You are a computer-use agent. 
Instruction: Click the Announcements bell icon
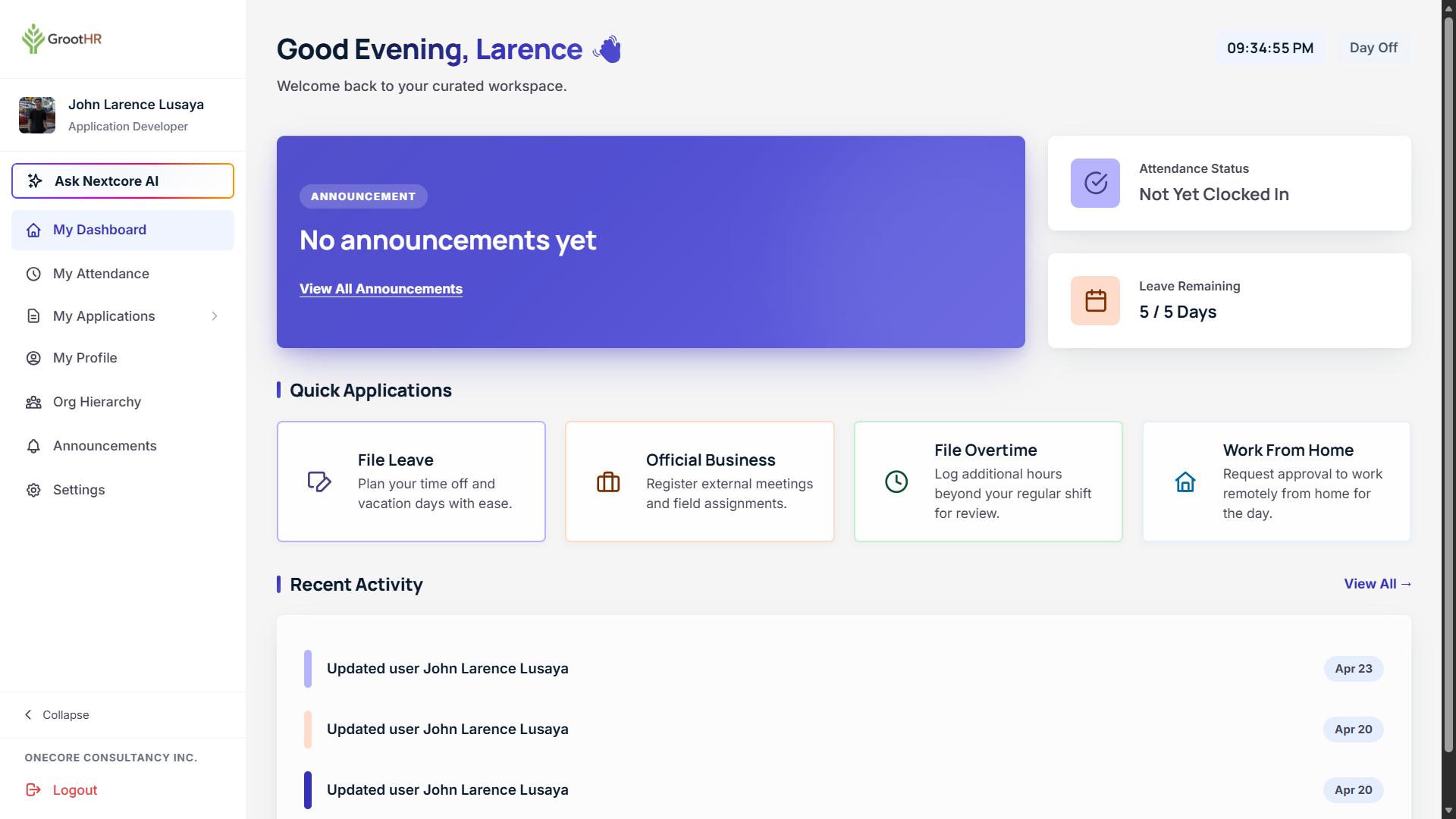tap(33, 446)
